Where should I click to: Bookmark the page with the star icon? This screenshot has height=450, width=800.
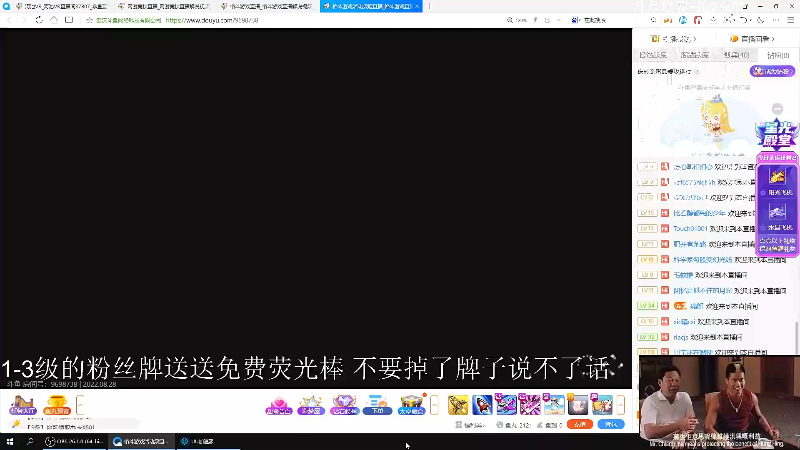tap(89, 20)
